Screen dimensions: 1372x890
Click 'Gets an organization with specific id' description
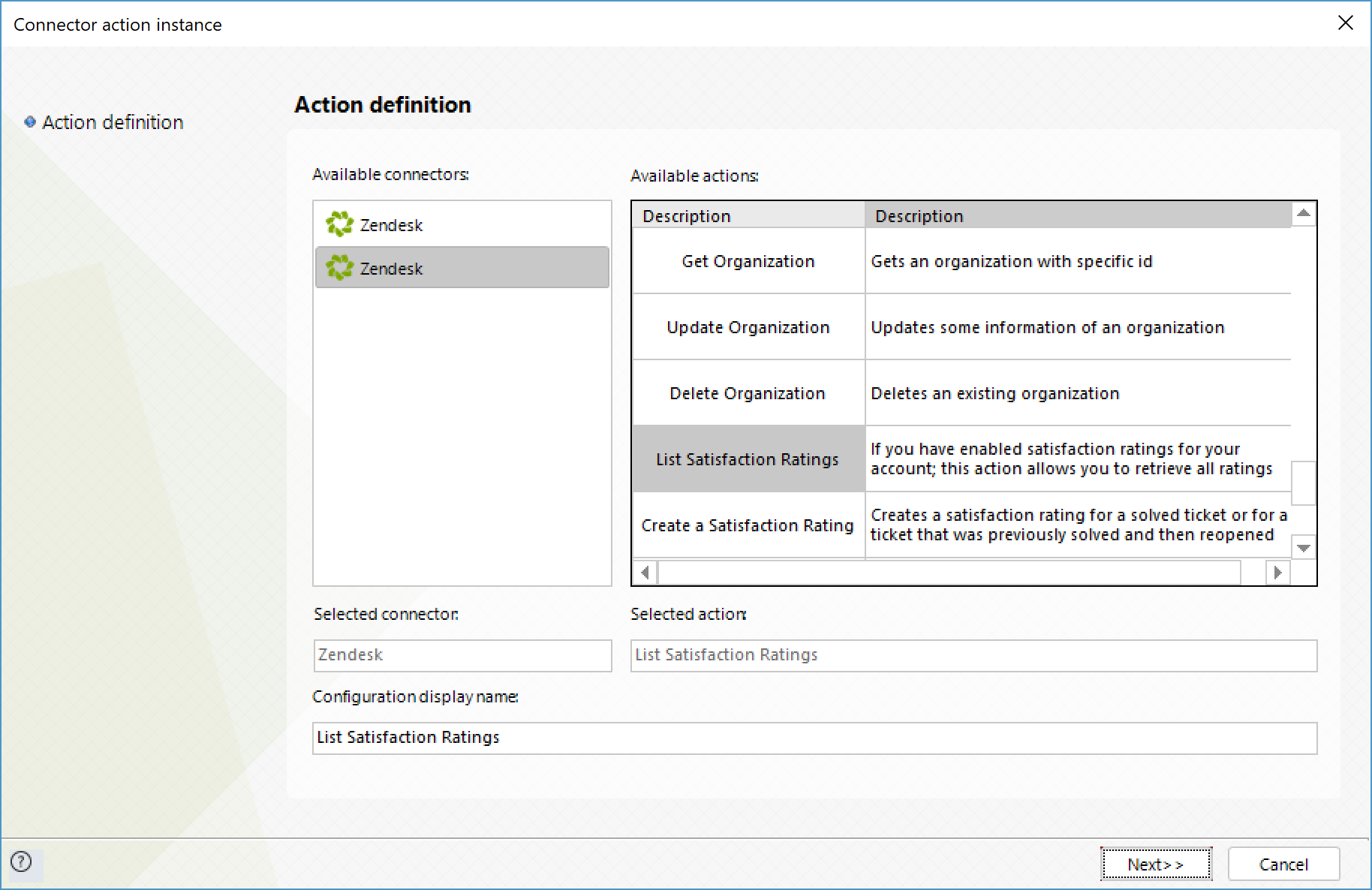pos(1078,261)
